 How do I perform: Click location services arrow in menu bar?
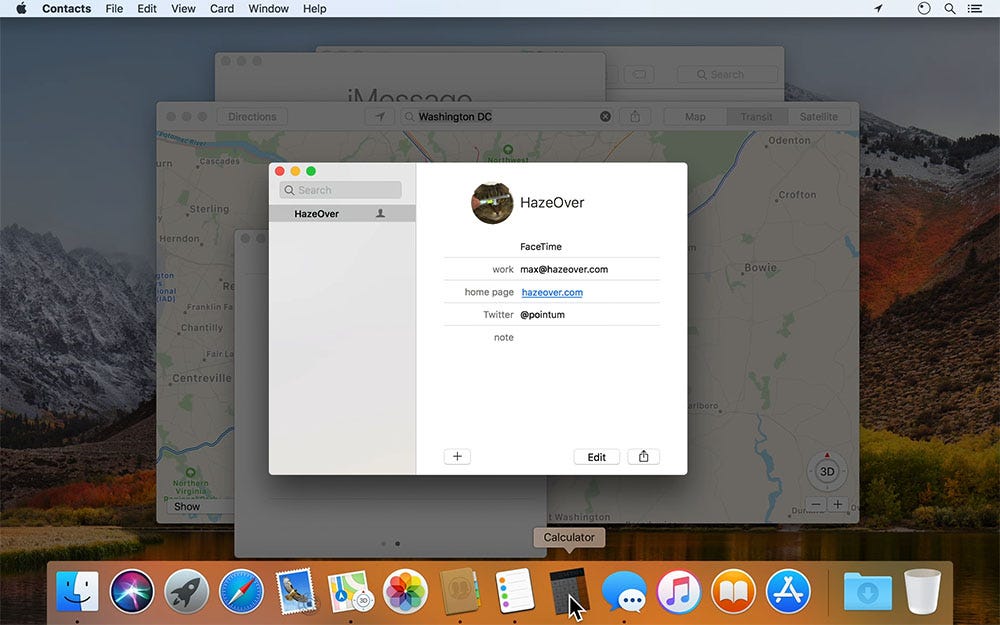click(878, 8)
